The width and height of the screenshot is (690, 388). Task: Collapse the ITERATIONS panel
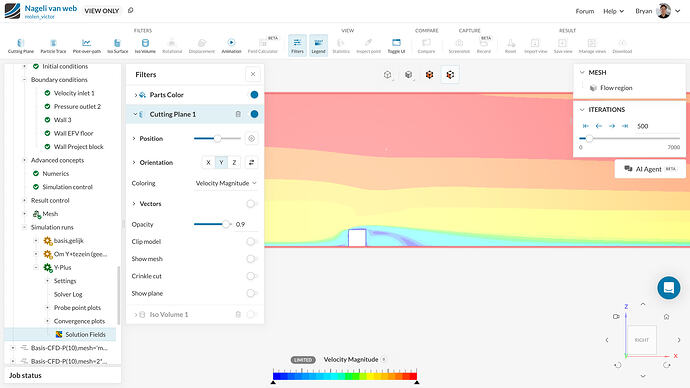582,110
